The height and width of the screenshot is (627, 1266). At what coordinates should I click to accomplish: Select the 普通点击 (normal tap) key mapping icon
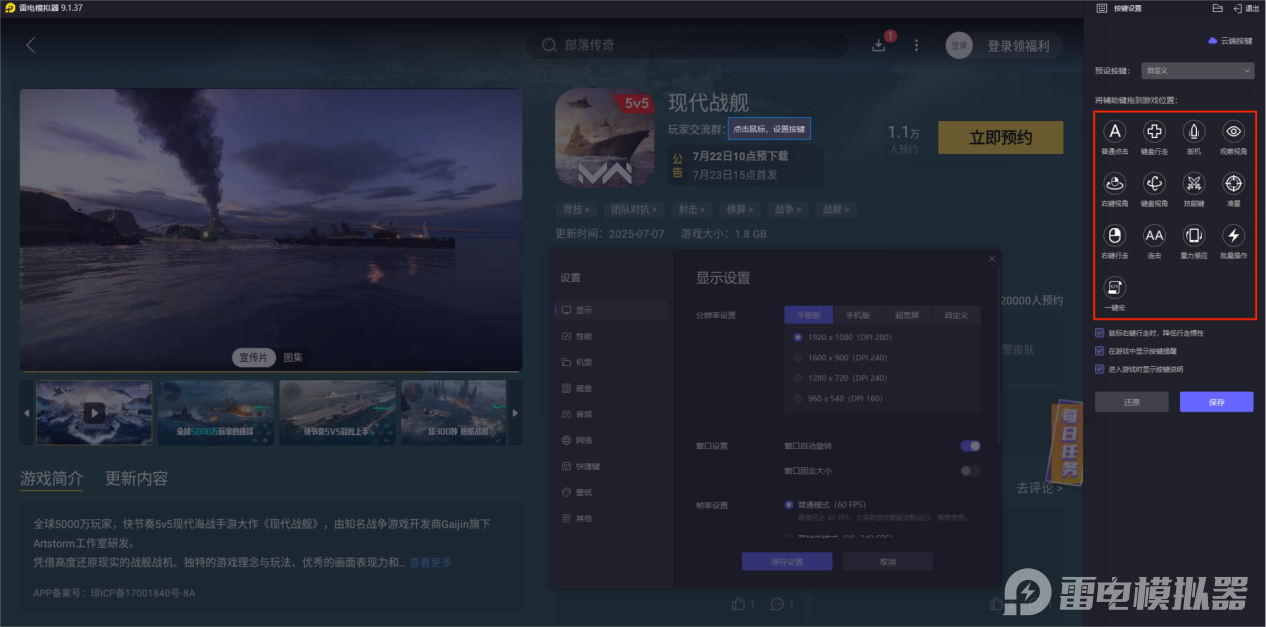point(1113,131)
